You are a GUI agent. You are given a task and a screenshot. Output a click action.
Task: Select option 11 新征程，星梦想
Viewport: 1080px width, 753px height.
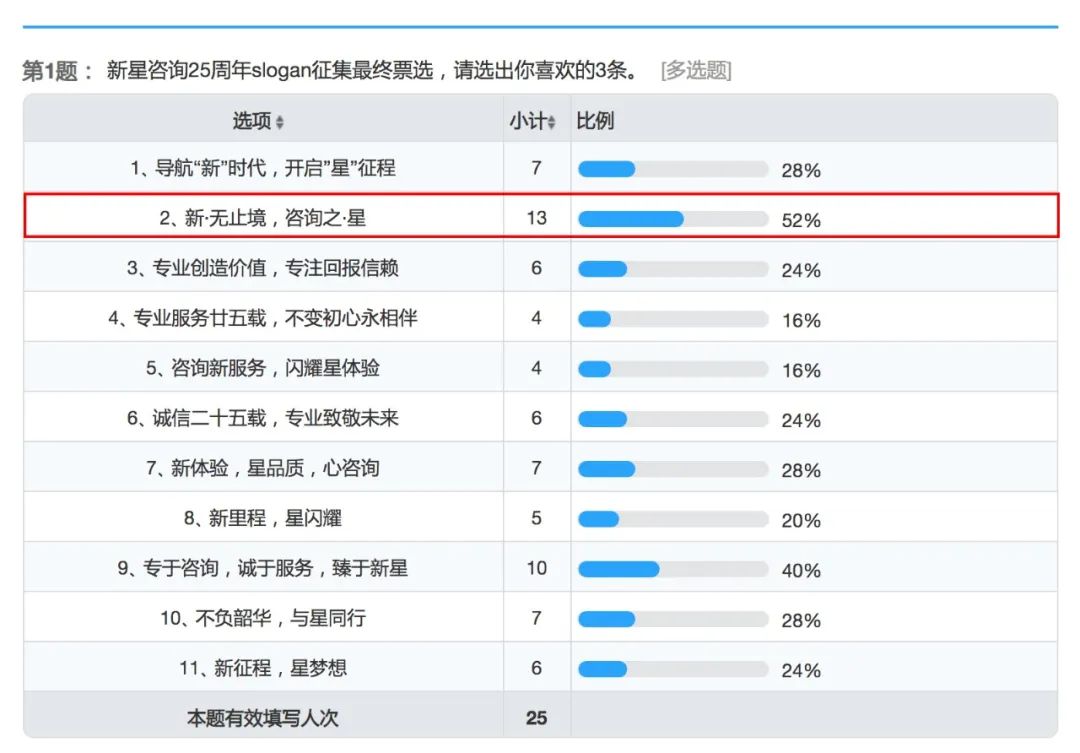pyautogui.click(x=263, y=668)
